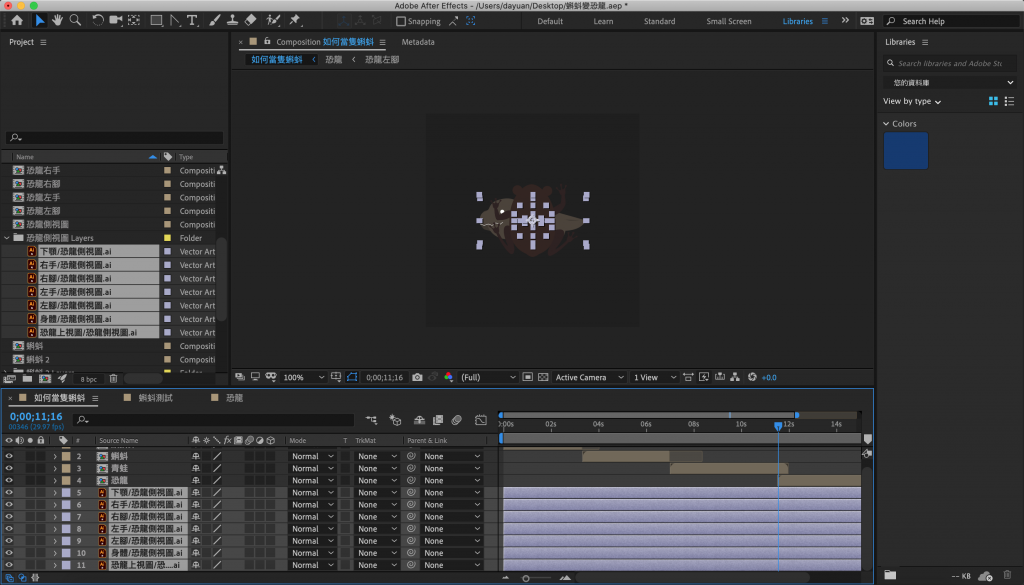Toggle the region of interest icon
1024x585 pixels.
point(528,377)
